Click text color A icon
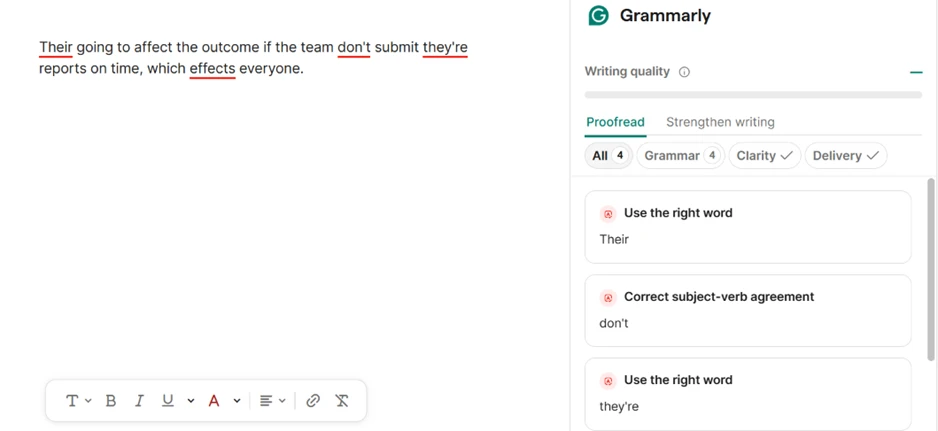Viewport: 938px width, 431px height. [214, 400]
